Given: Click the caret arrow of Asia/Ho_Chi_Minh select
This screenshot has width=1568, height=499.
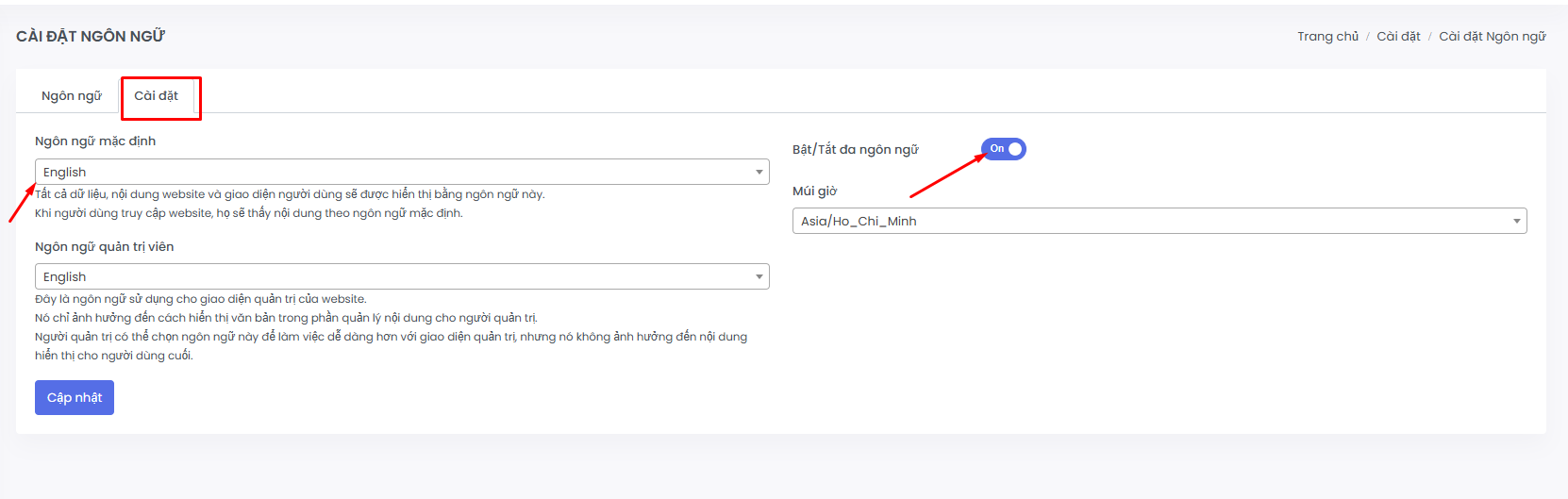Looking at the screenshot, I should (x=1516, y=221).
